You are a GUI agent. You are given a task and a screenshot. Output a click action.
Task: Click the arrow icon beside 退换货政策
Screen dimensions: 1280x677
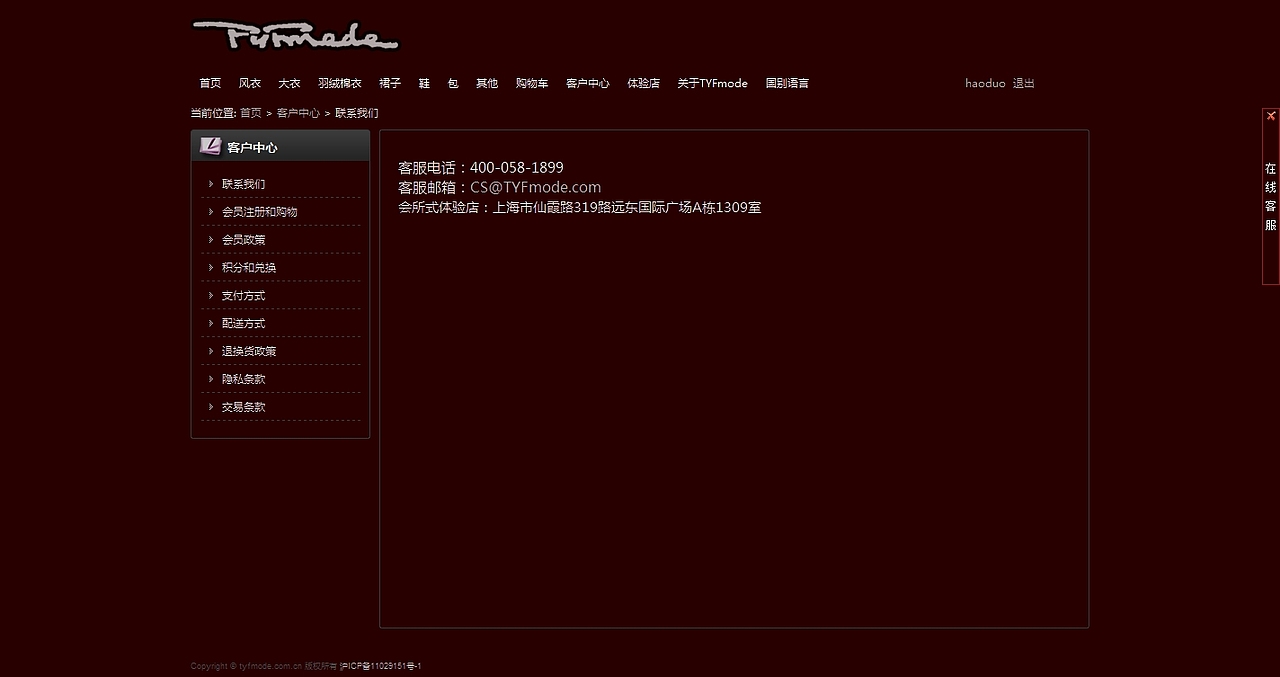coord(210,351)
